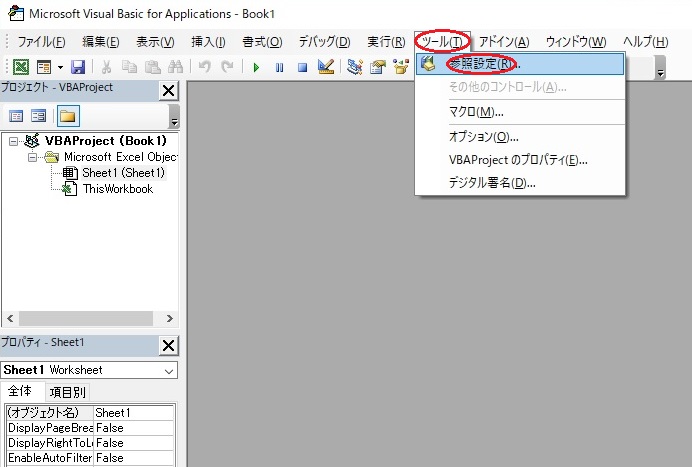Viewport: 692px width, 467px height.
Task: Save Book1 with floppy icon
Action: point(78,67)
